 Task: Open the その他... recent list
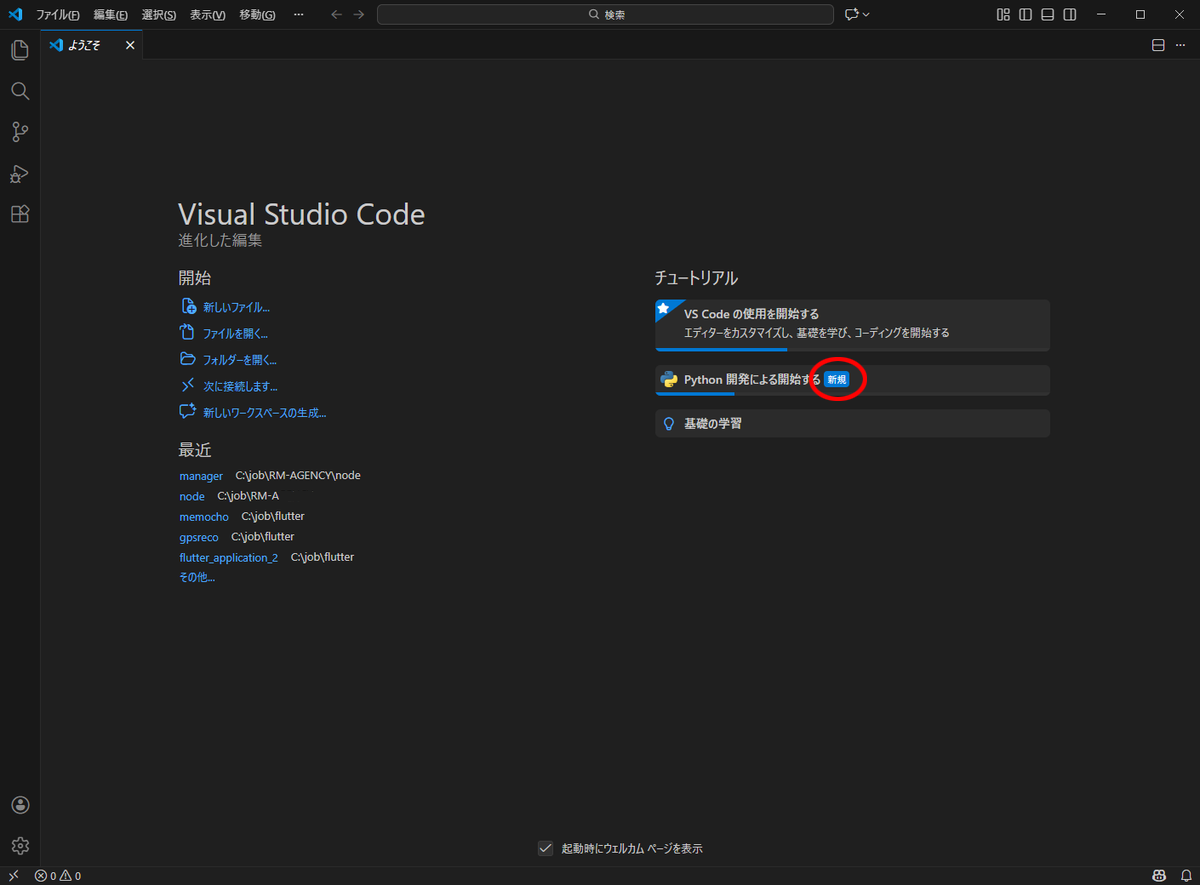[197, 577]
